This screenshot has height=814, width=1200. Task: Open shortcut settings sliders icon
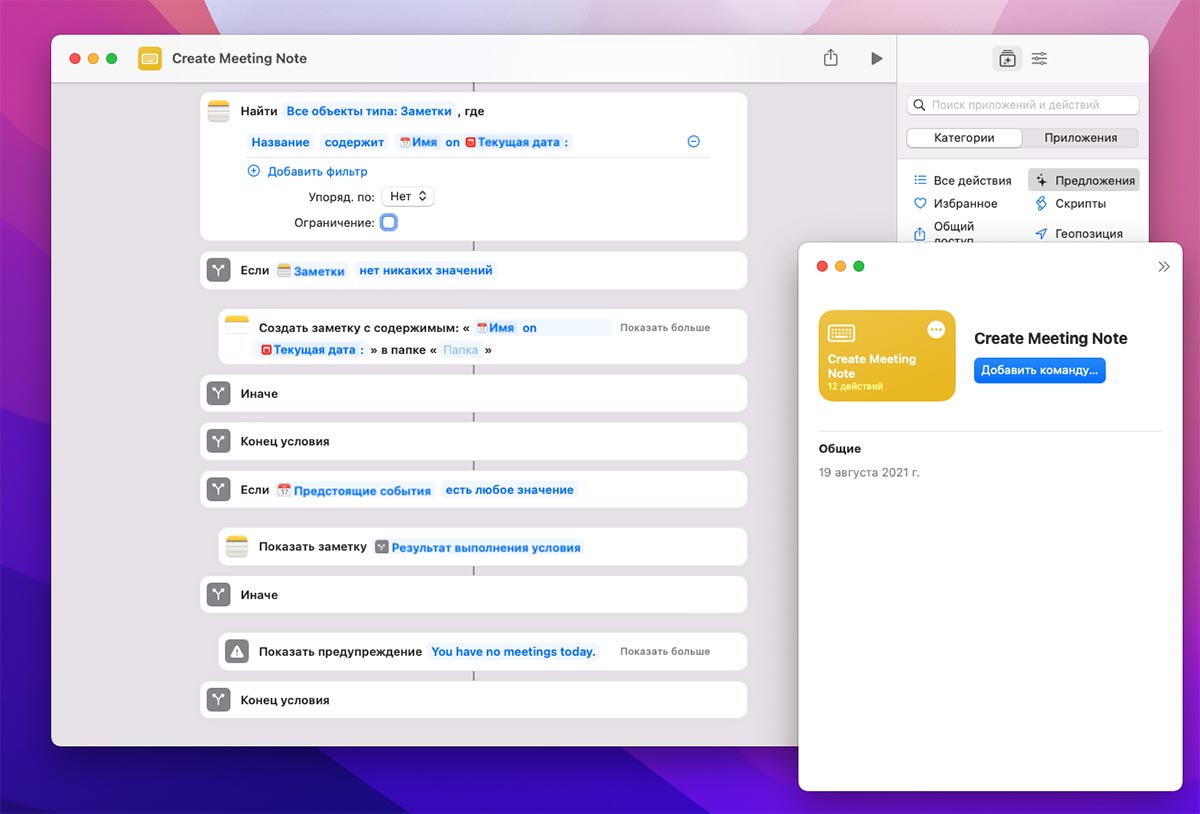[x=1039, y=59]
